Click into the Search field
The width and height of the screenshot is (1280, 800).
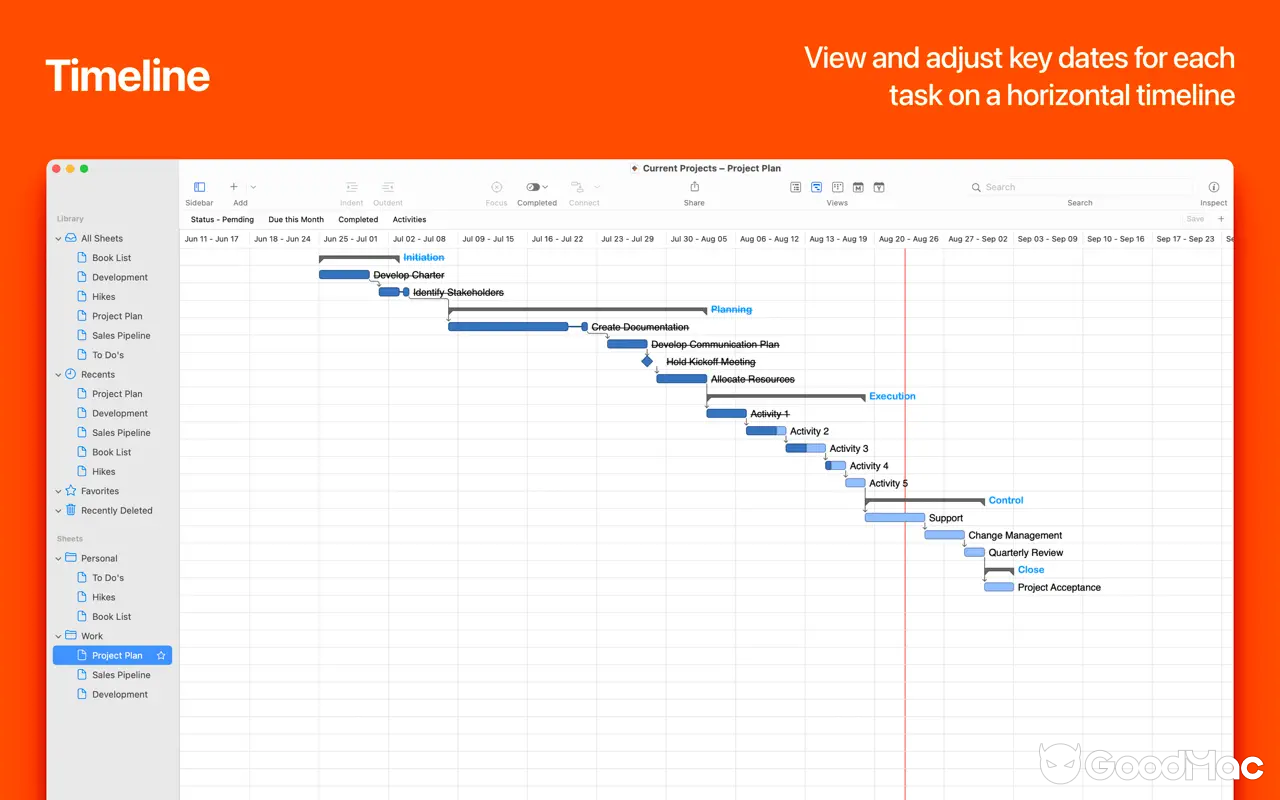(1080, 187)
